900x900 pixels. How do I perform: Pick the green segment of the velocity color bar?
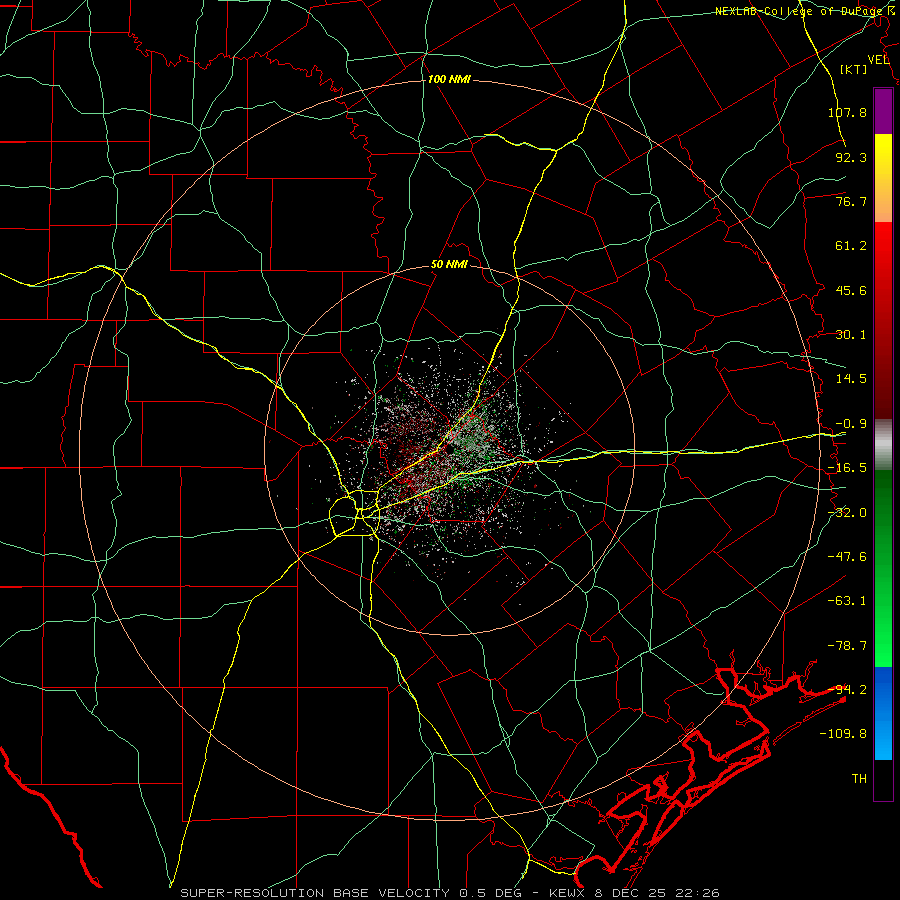point(883,568)
